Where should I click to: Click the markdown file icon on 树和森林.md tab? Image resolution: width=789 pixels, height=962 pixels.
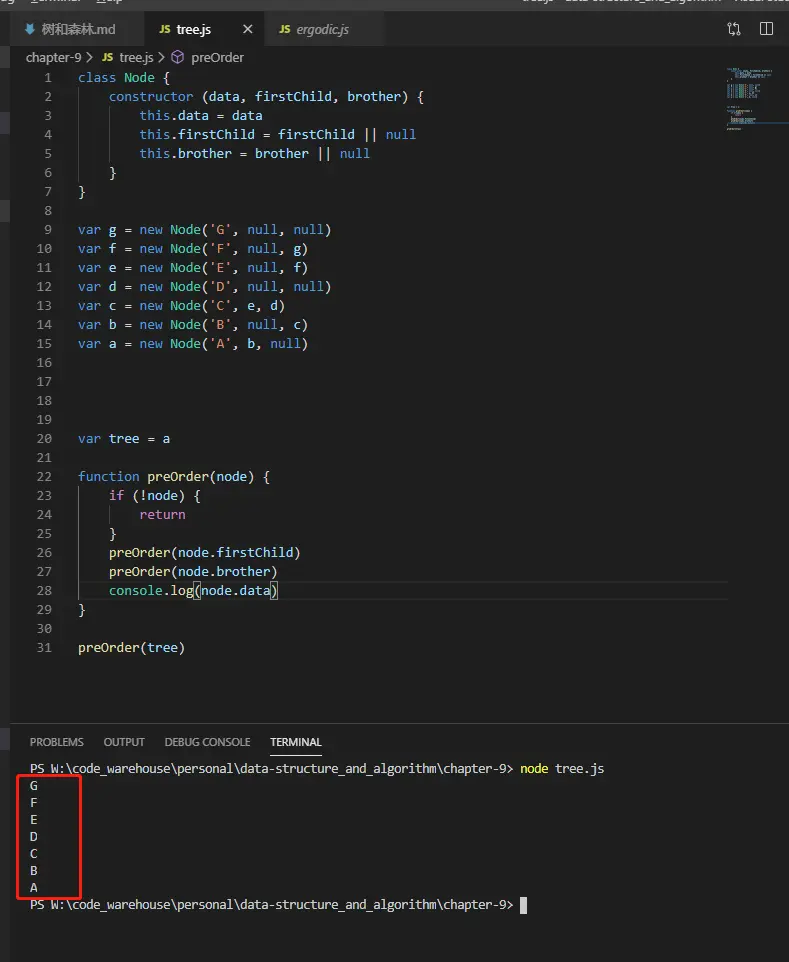tap(29, 29)
